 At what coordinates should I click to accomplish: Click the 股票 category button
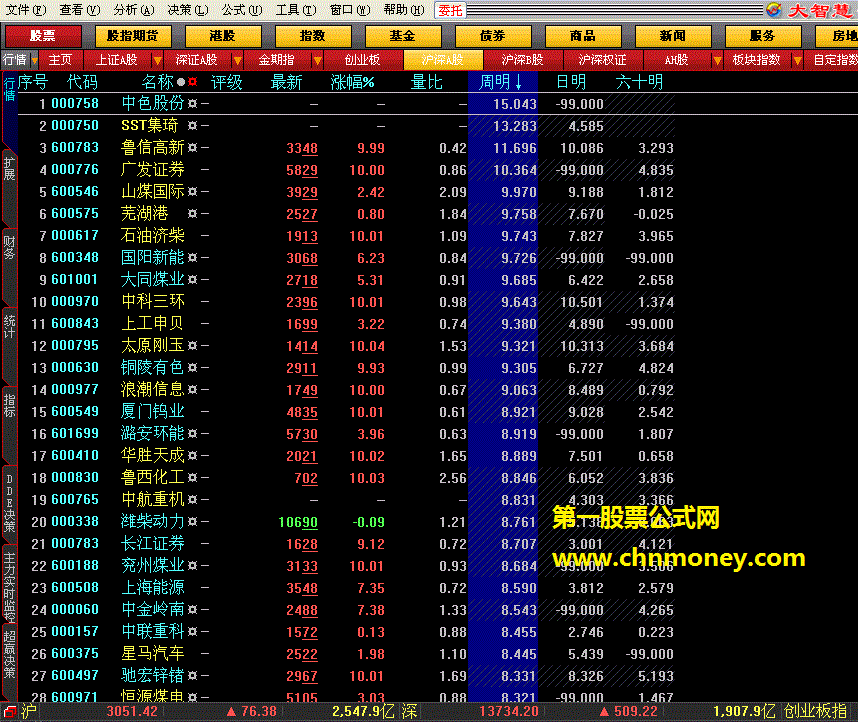click(x=43, y=36)
